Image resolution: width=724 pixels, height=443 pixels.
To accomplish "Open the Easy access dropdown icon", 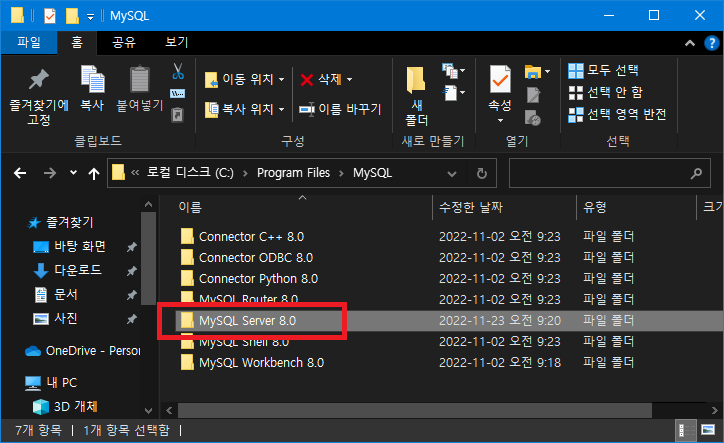I will (x=453, y=93).
